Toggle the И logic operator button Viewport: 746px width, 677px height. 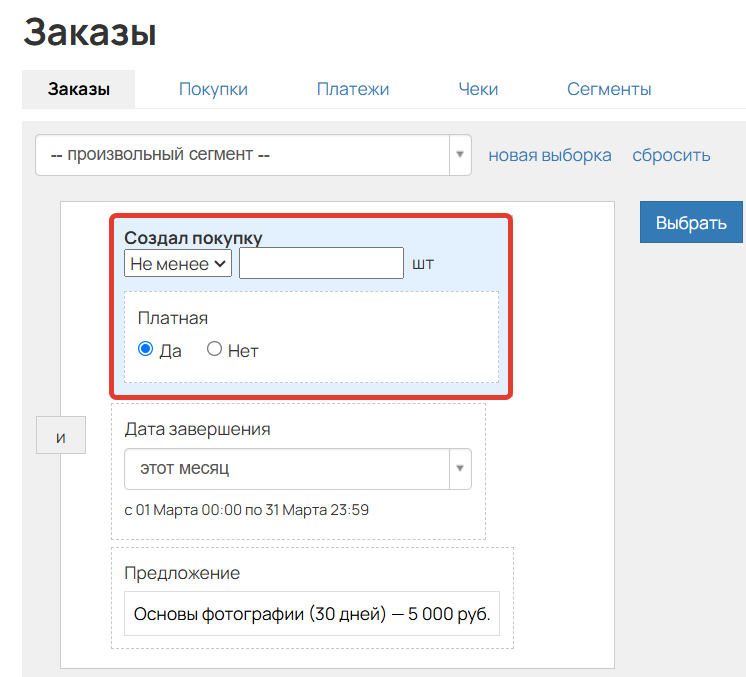tap(61, 435)
